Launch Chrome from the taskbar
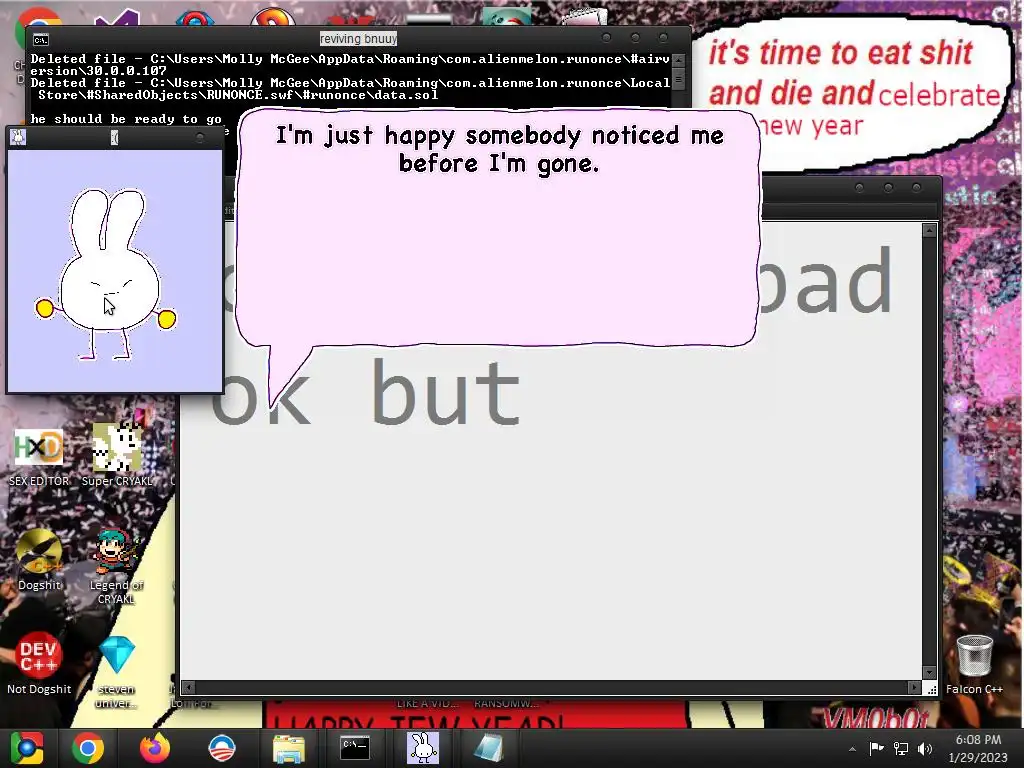Viewport: 1024px width, 768px height. (88, 748)
